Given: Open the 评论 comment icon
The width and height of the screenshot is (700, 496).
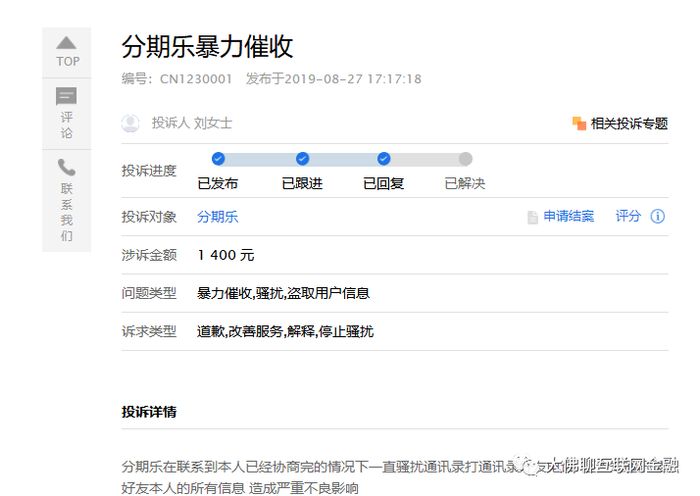Looking at the screenshot, I should coord(67,96).
